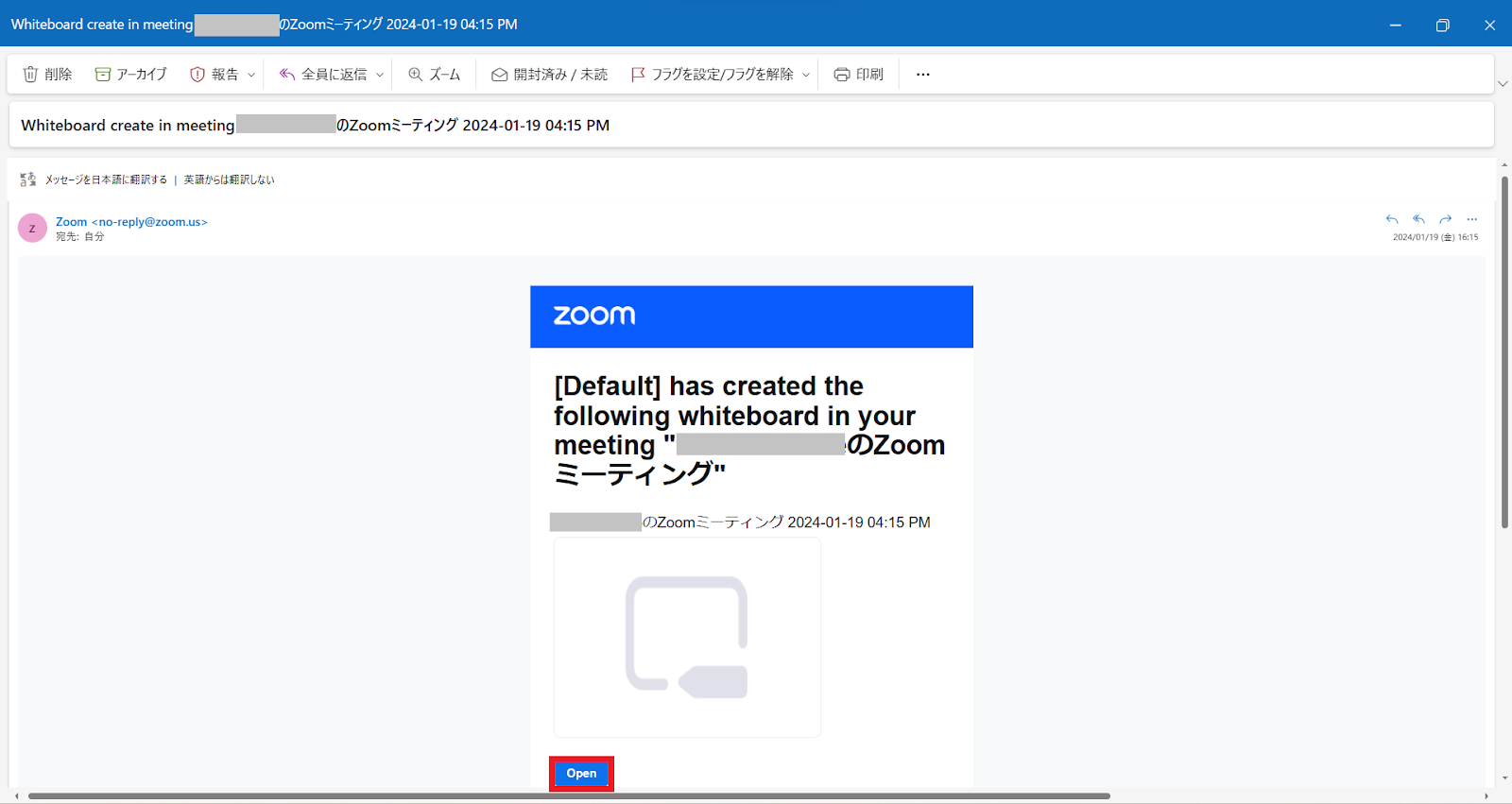
Task: Maximize or restore the message window
Action: click(1442, 25)
